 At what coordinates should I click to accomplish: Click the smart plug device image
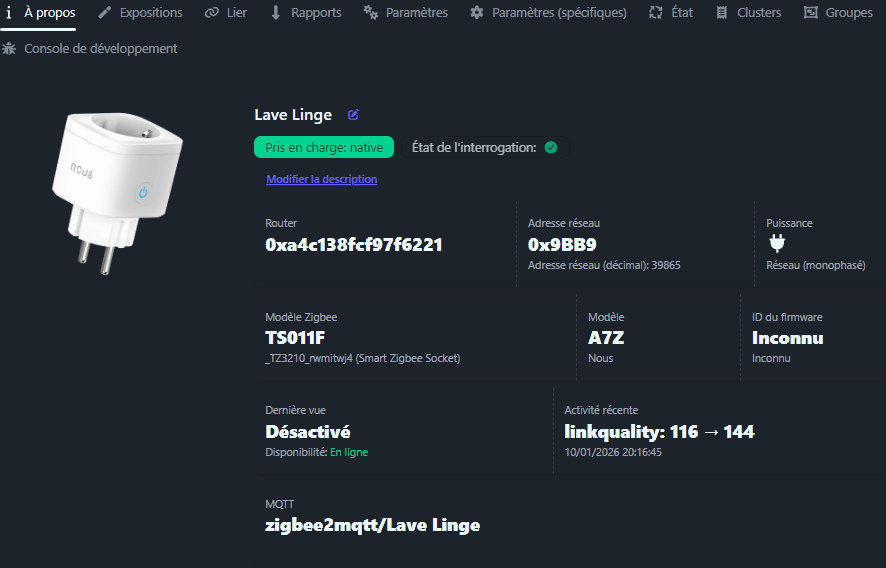coord(115,188)
